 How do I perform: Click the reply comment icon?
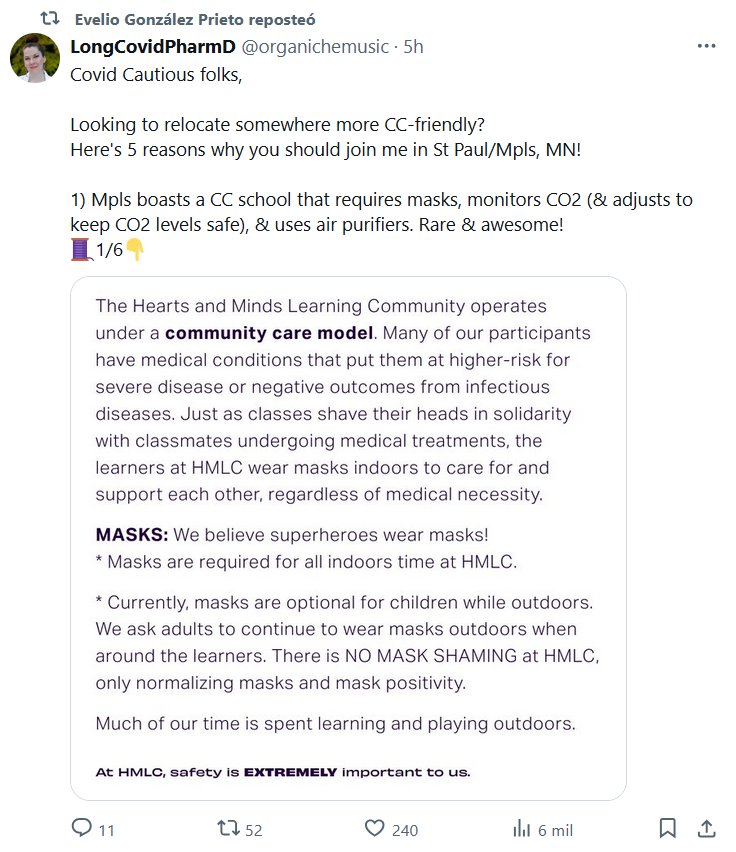(82, 829)
